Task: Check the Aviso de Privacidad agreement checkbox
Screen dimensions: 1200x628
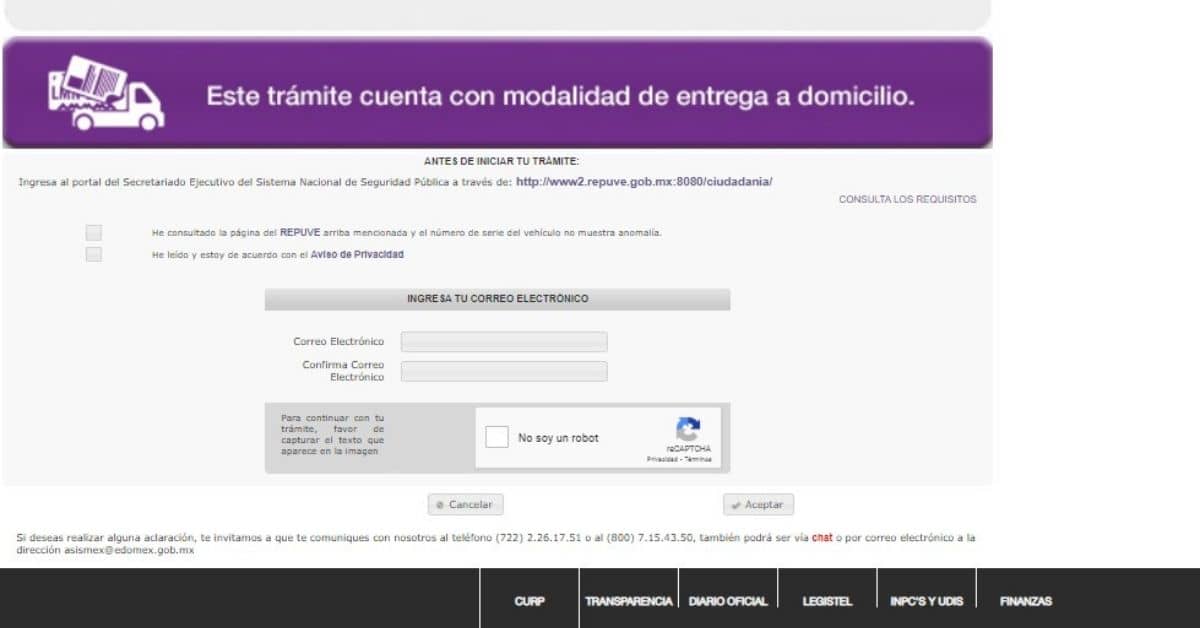Action: pos(93,254)
